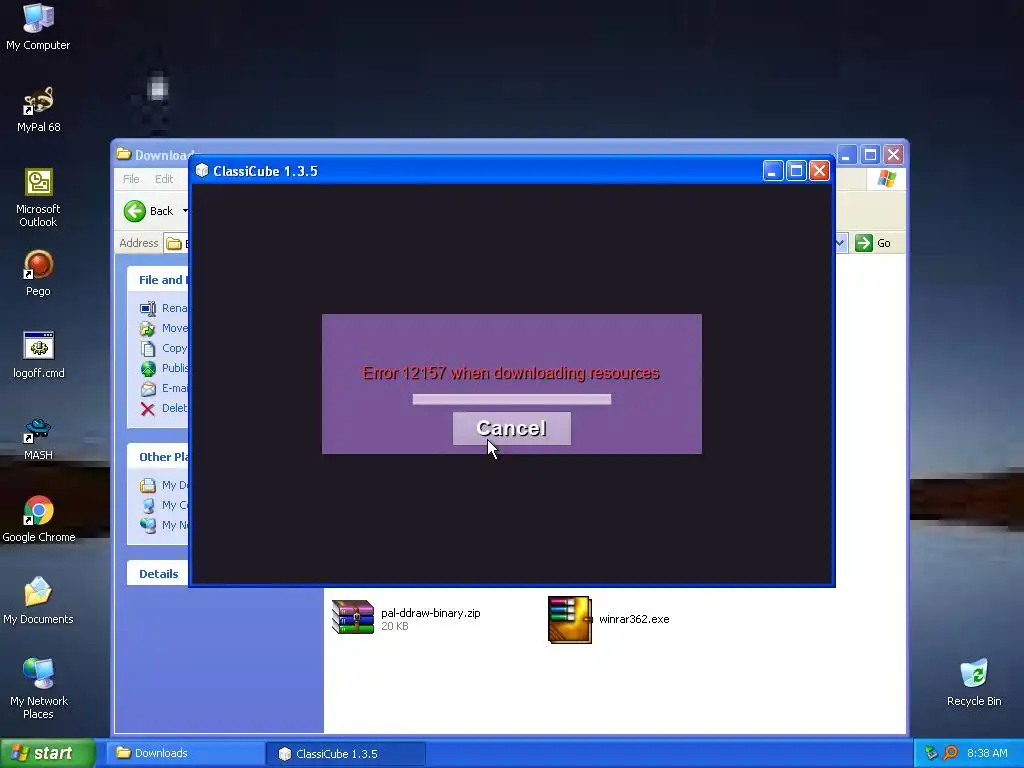Click the Address bar folder field
The height and width of the screenshot is (768, 1024).
click(x=176, y=243)
